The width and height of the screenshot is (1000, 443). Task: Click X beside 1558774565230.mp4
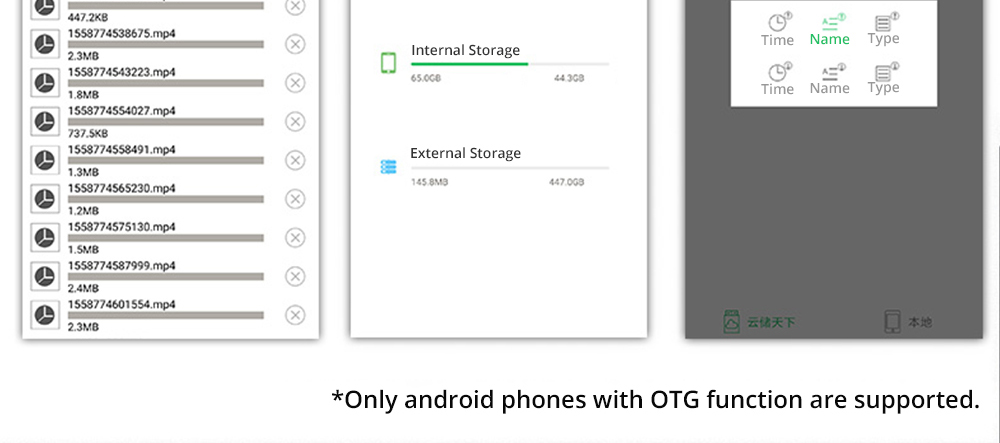tap(295, 199)
